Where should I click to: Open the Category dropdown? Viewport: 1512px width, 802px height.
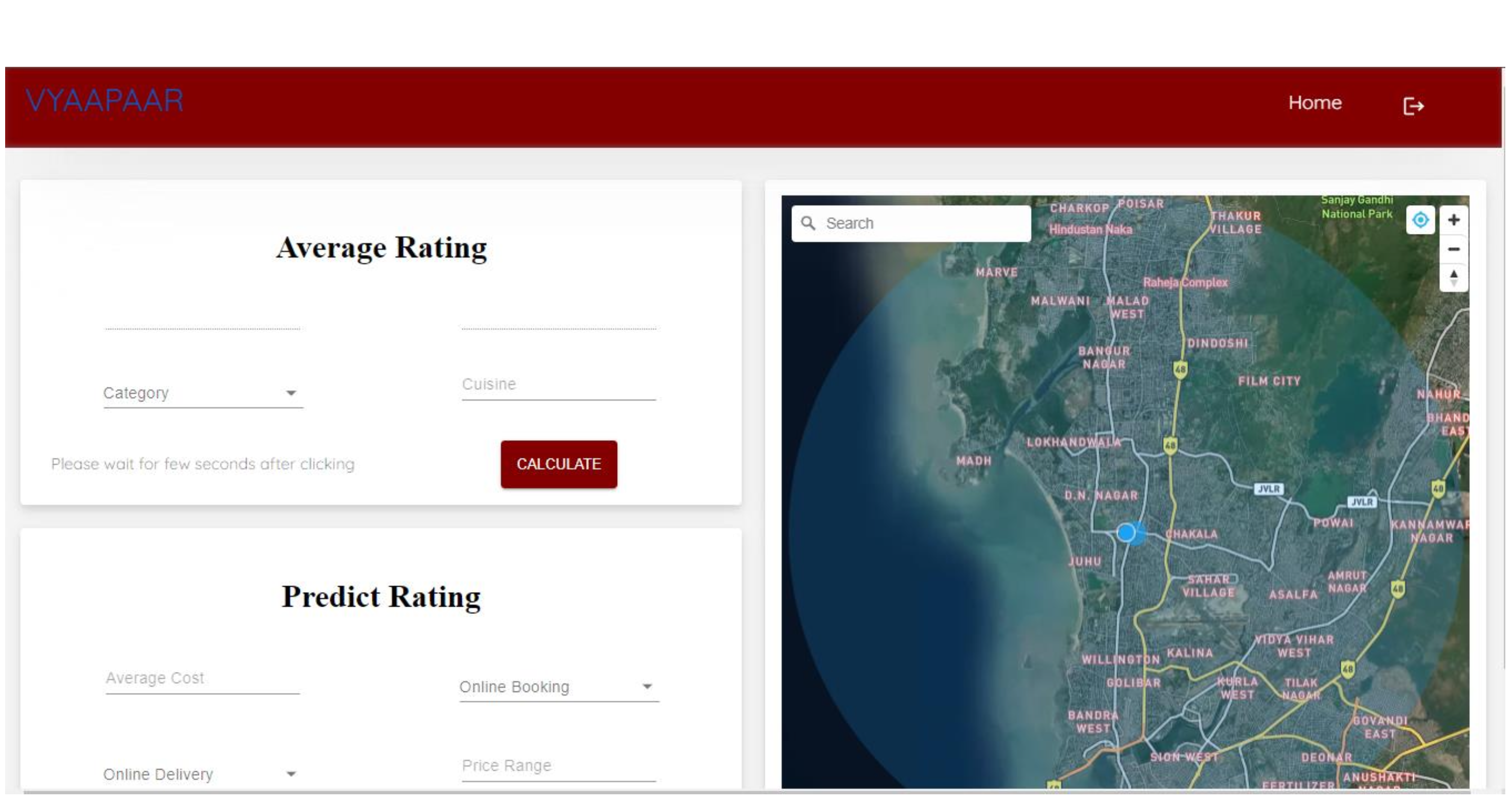pos(203,393)
